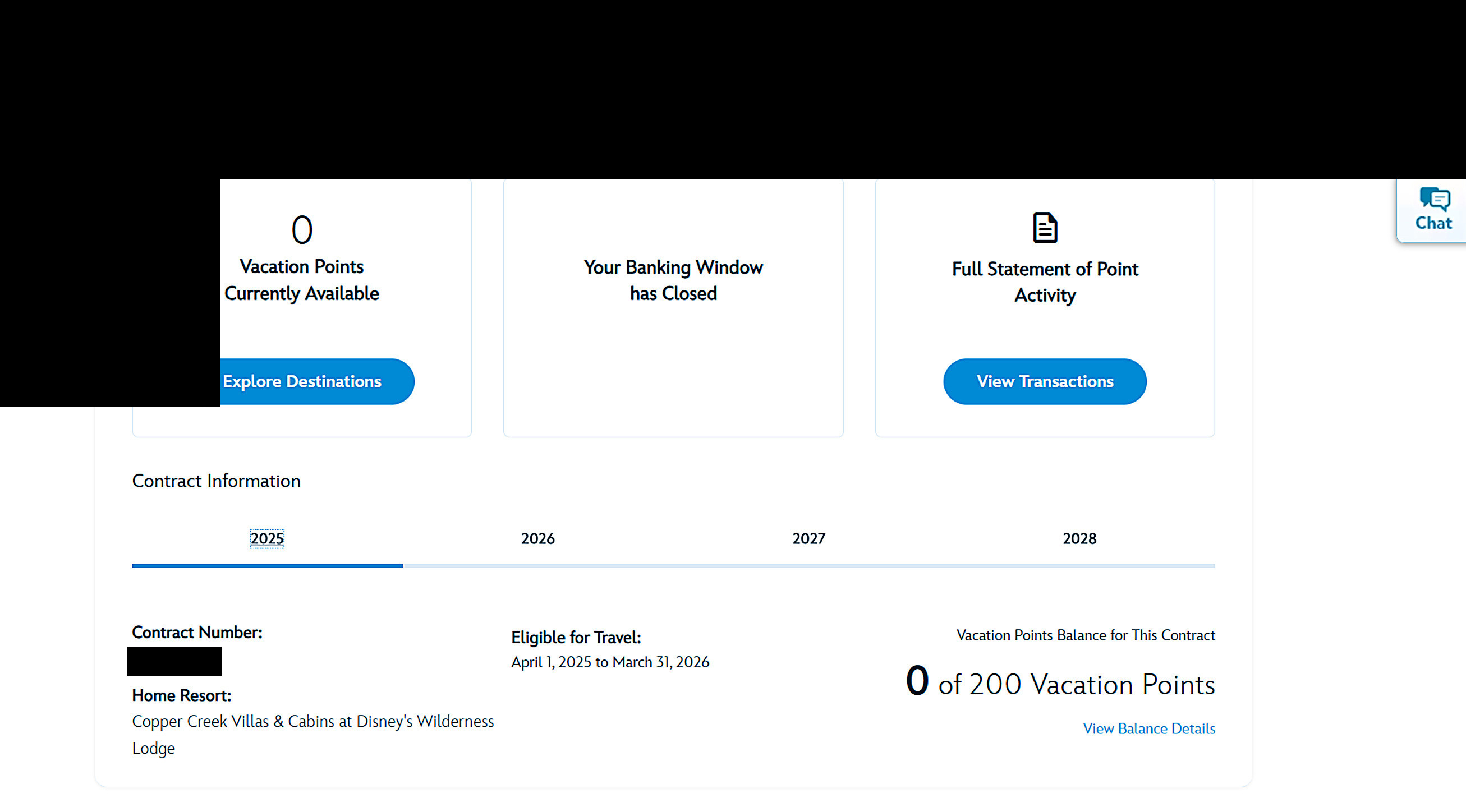1466x812 pixels.
Task: Click the Your Banking Window has Closed text
Action: click(673, 280)
